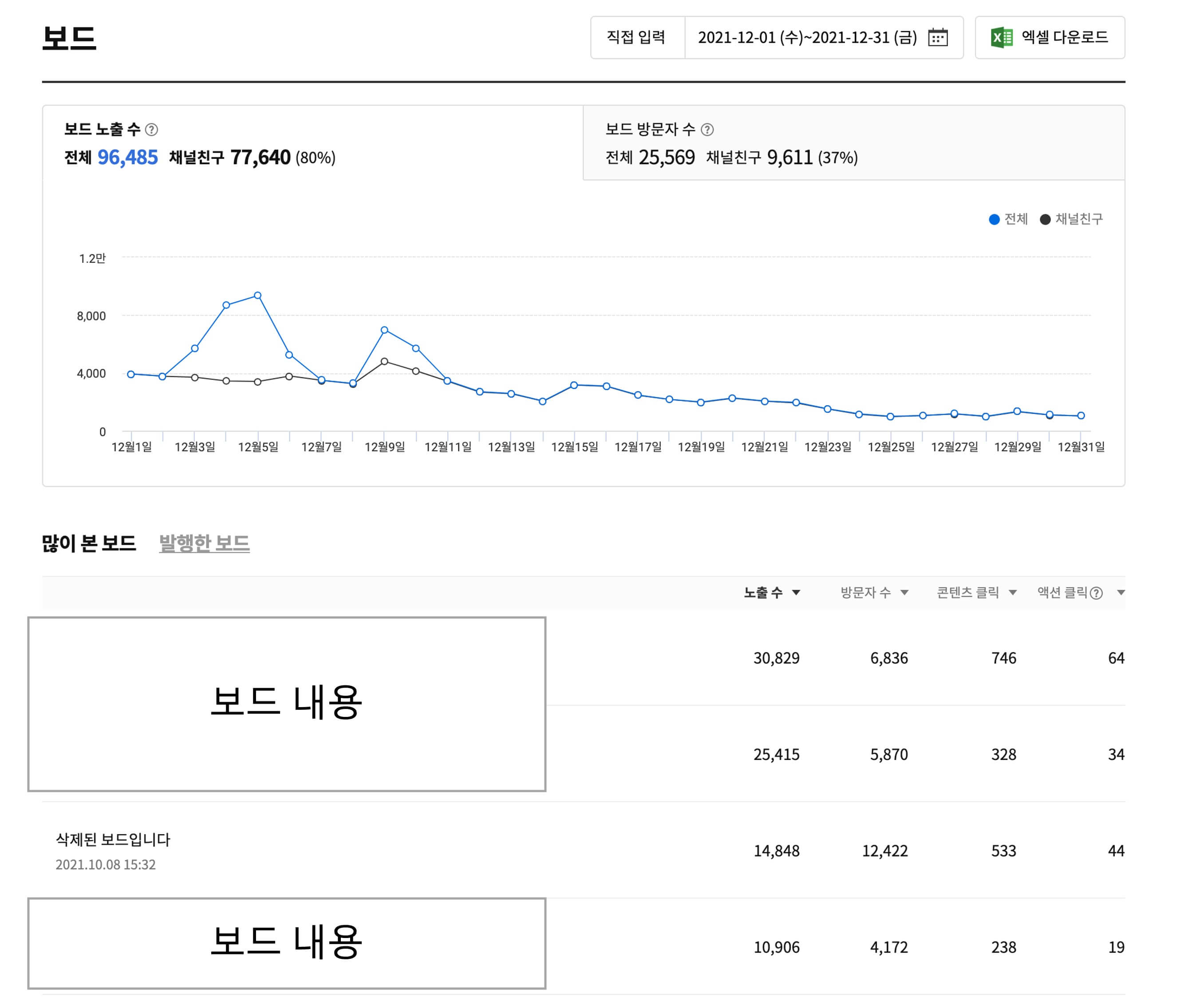This screenshot has width=1204, height=1005.
Task: Click the 12월5일 peak data point
Action: 257,296
